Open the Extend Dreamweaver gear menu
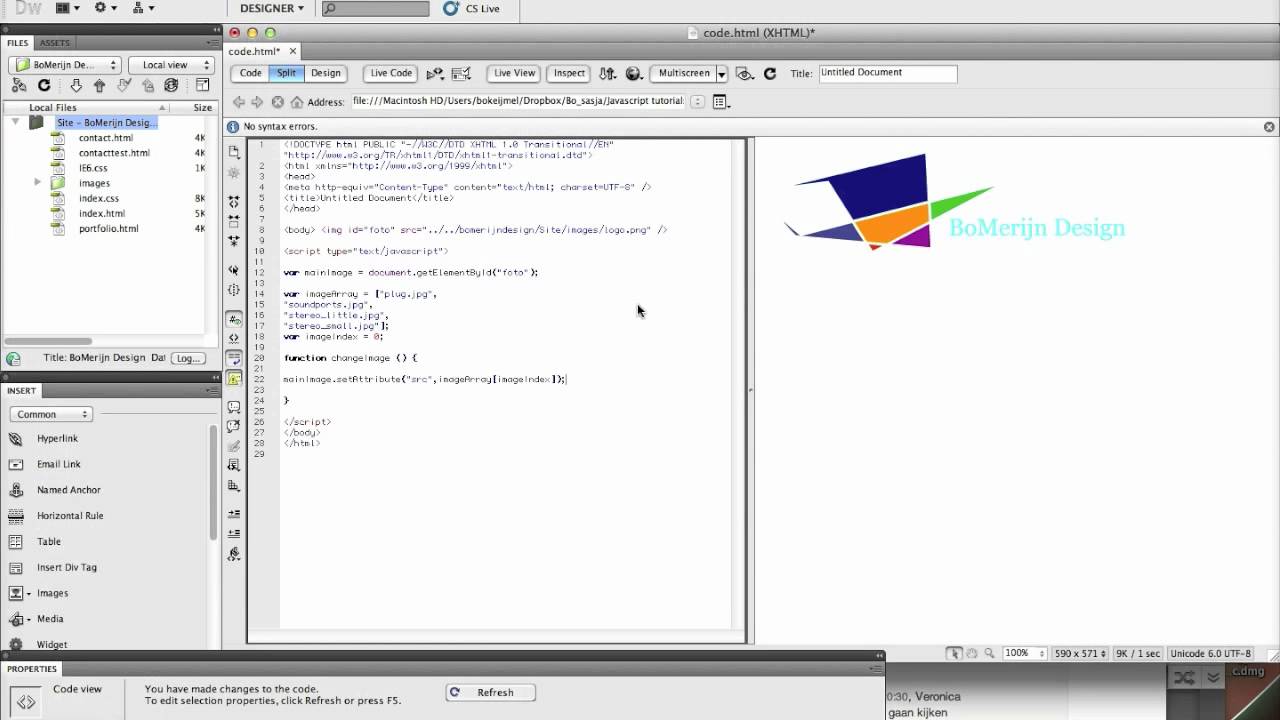Viewport: 1280px width, 720px height. point(104,8)
